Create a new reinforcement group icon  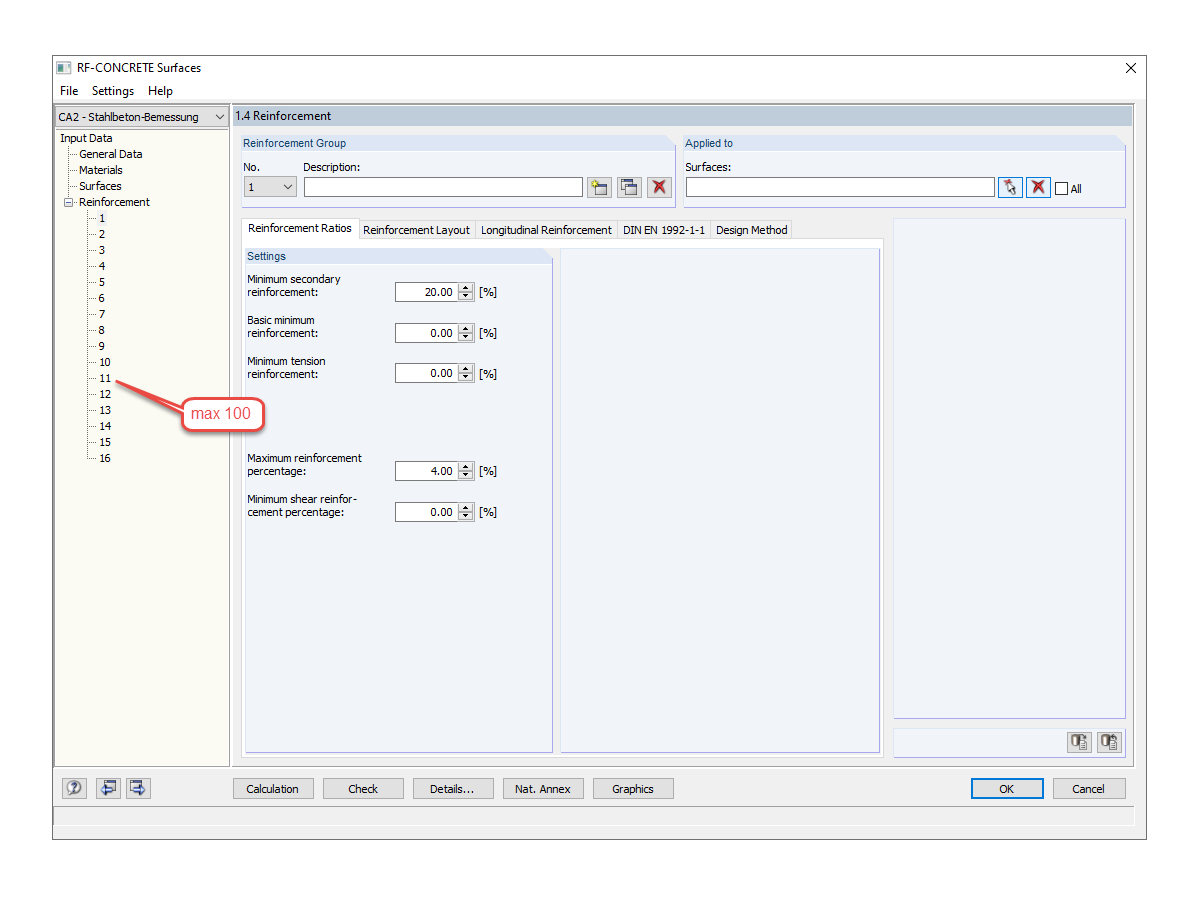pyautogui.click(x=599, y=187)
